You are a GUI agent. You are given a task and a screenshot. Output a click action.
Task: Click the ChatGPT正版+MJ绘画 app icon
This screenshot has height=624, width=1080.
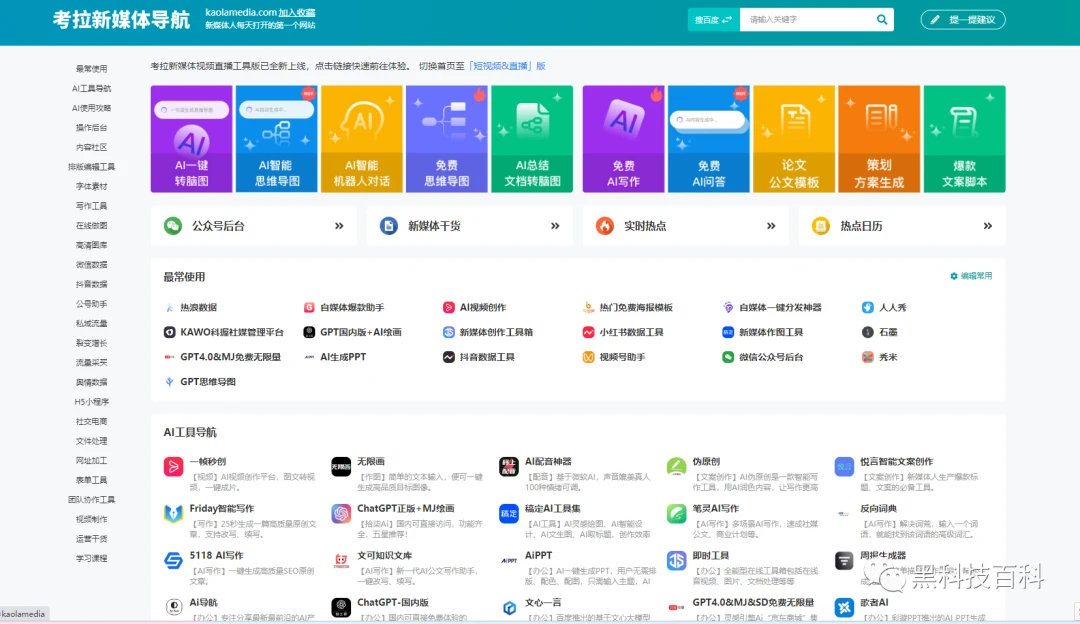point(341,513)
